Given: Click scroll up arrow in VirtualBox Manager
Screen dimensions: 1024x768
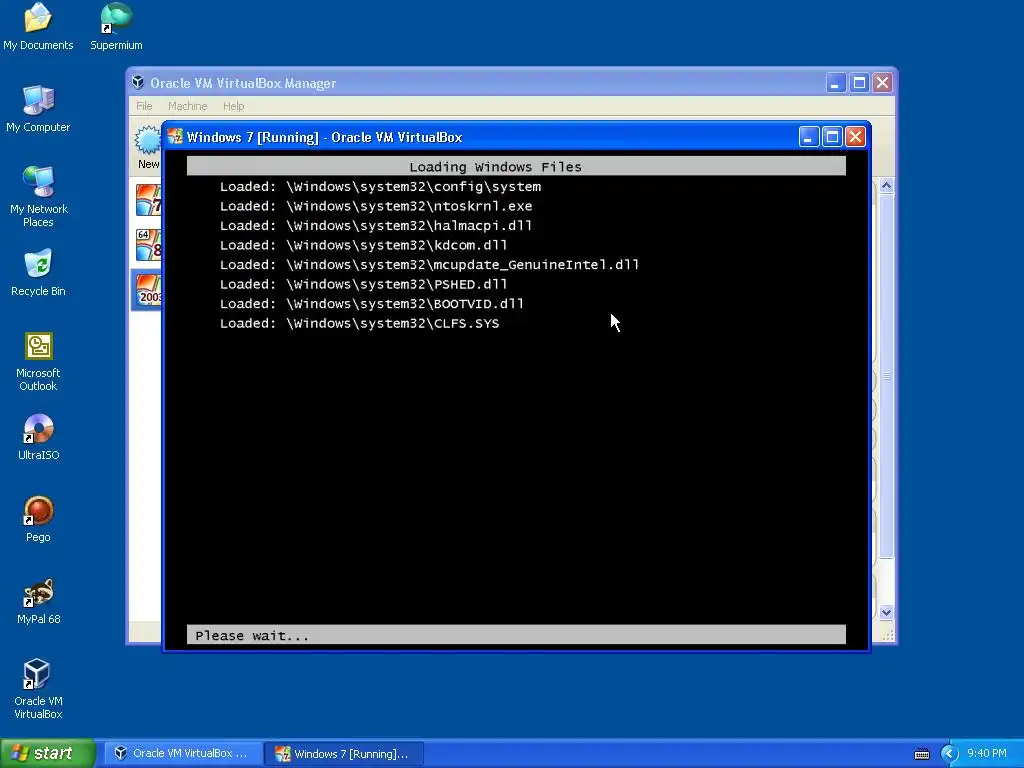Looking at the screenshot, I should coord(886,185).
